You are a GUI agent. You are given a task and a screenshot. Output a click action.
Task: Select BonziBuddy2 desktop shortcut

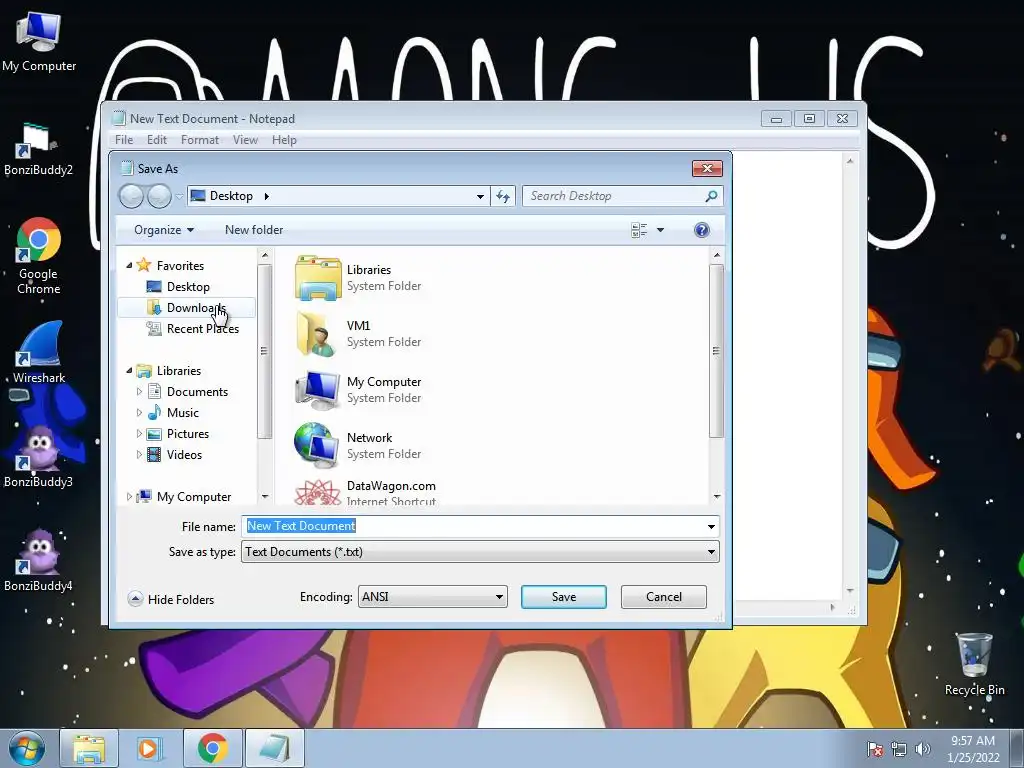click(x=38, y=150)
